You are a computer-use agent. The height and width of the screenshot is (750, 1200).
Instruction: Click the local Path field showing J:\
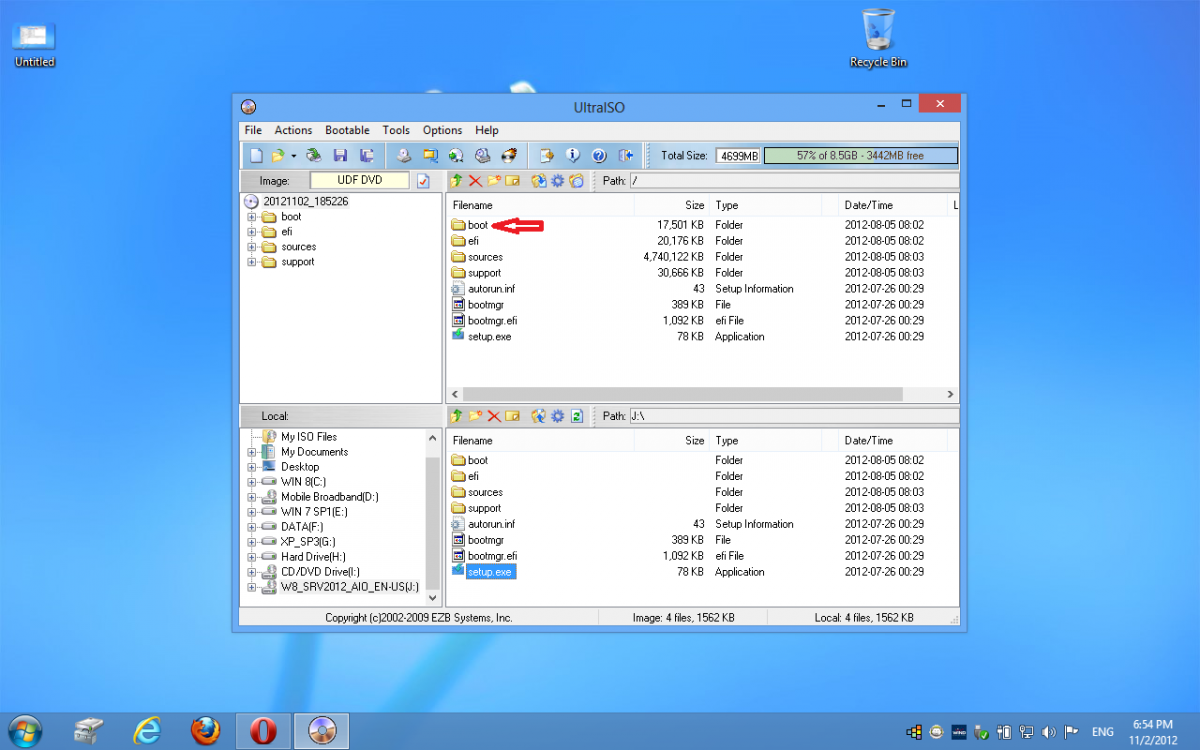point(795,416)
